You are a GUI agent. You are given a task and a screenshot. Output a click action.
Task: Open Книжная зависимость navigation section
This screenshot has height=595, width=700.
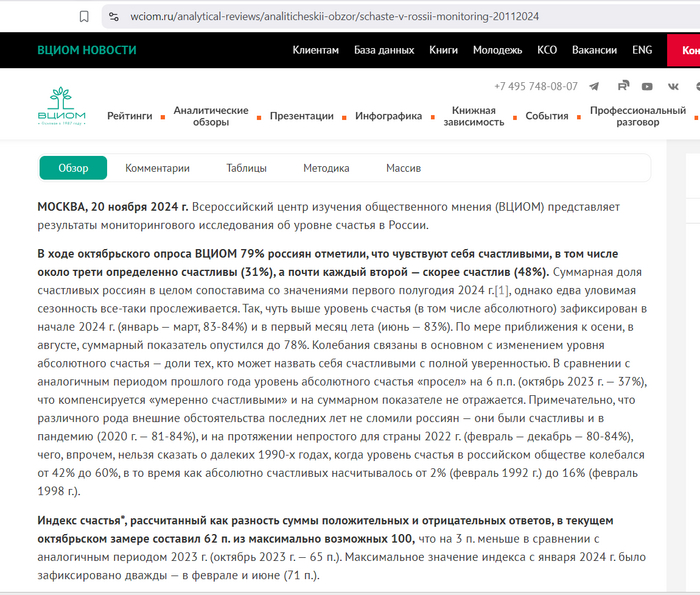tap(474, 116)
